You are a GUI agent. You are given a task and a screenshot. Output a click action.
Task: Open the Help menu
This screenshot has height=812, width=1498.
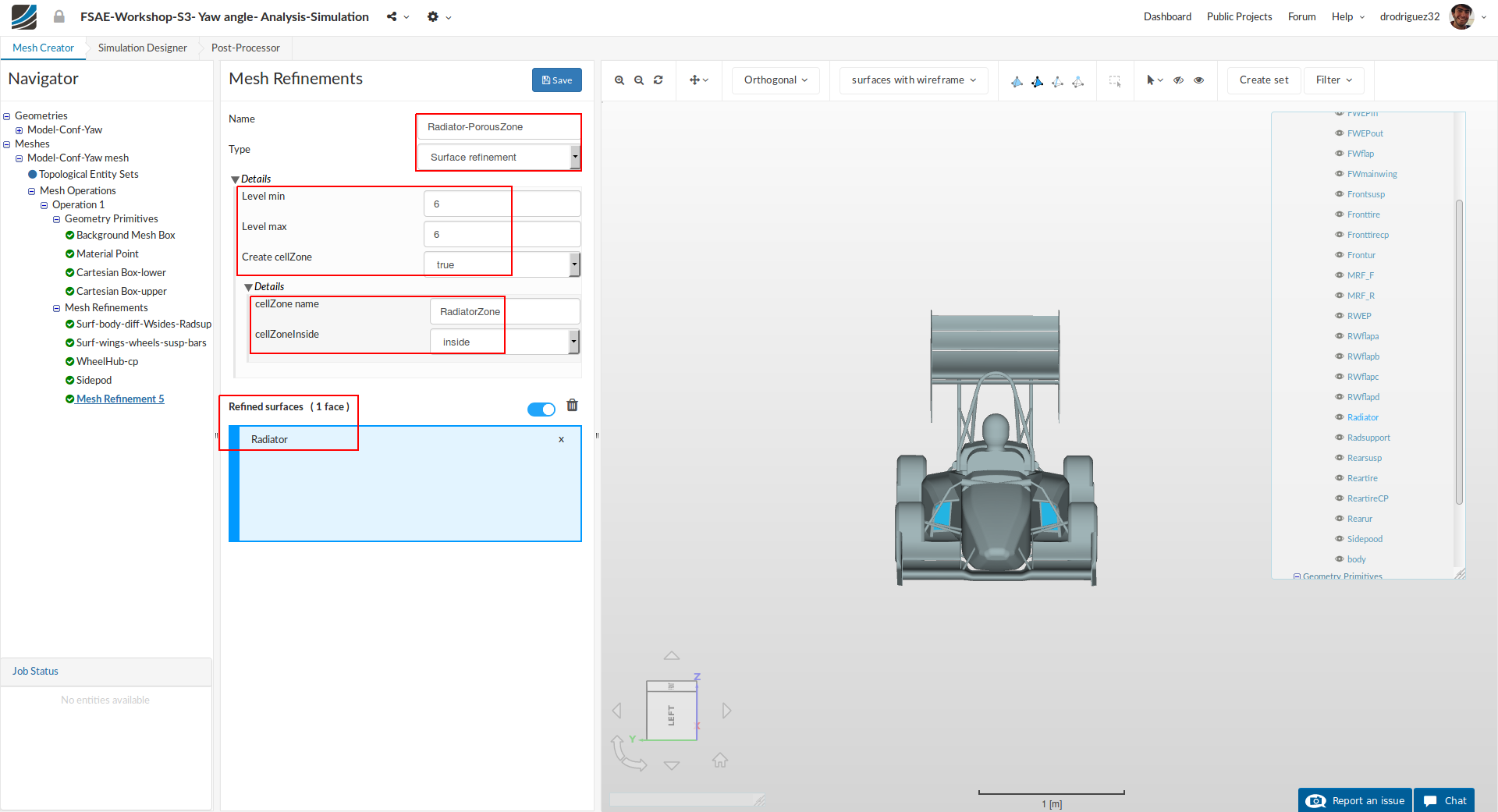tap(1347, 16)
